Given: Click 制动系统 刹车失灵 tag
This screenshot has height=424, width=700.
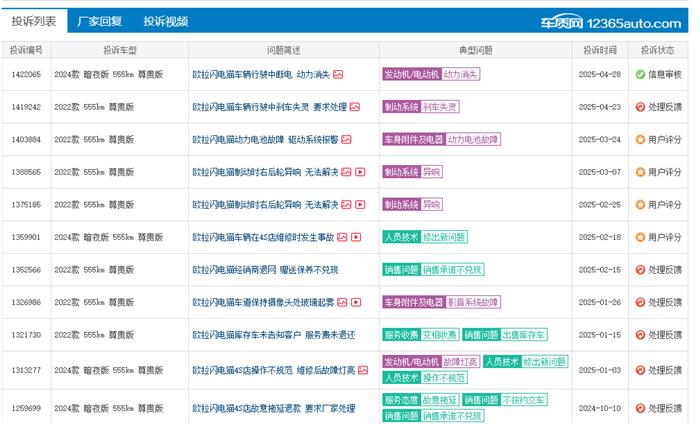Looking at the screenshot, I should point(421,107).
